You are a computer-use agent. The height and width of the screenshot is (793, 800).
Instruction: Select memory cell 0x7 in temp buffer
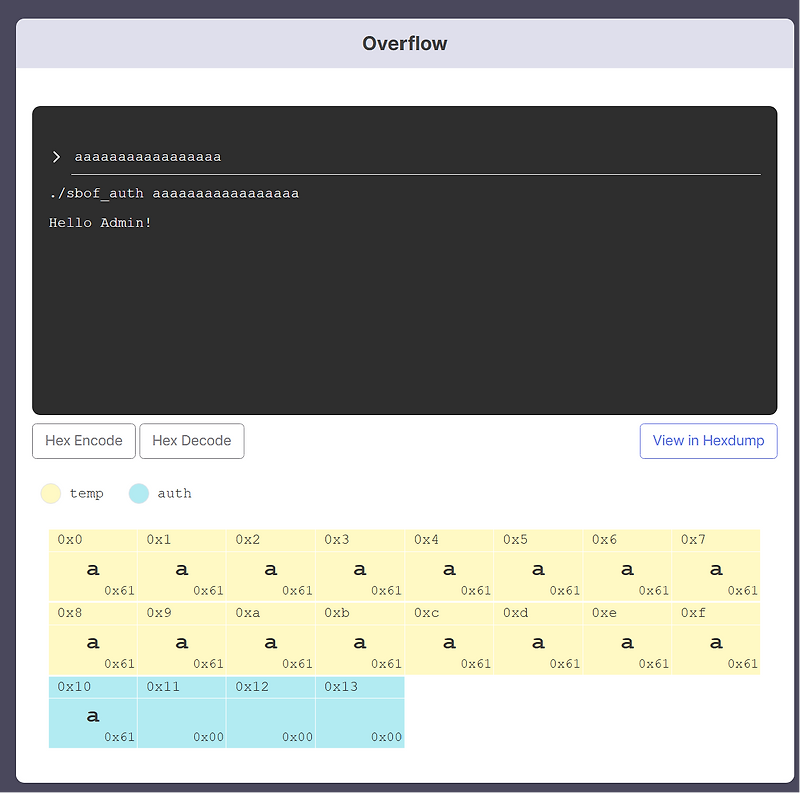point(715,565)
